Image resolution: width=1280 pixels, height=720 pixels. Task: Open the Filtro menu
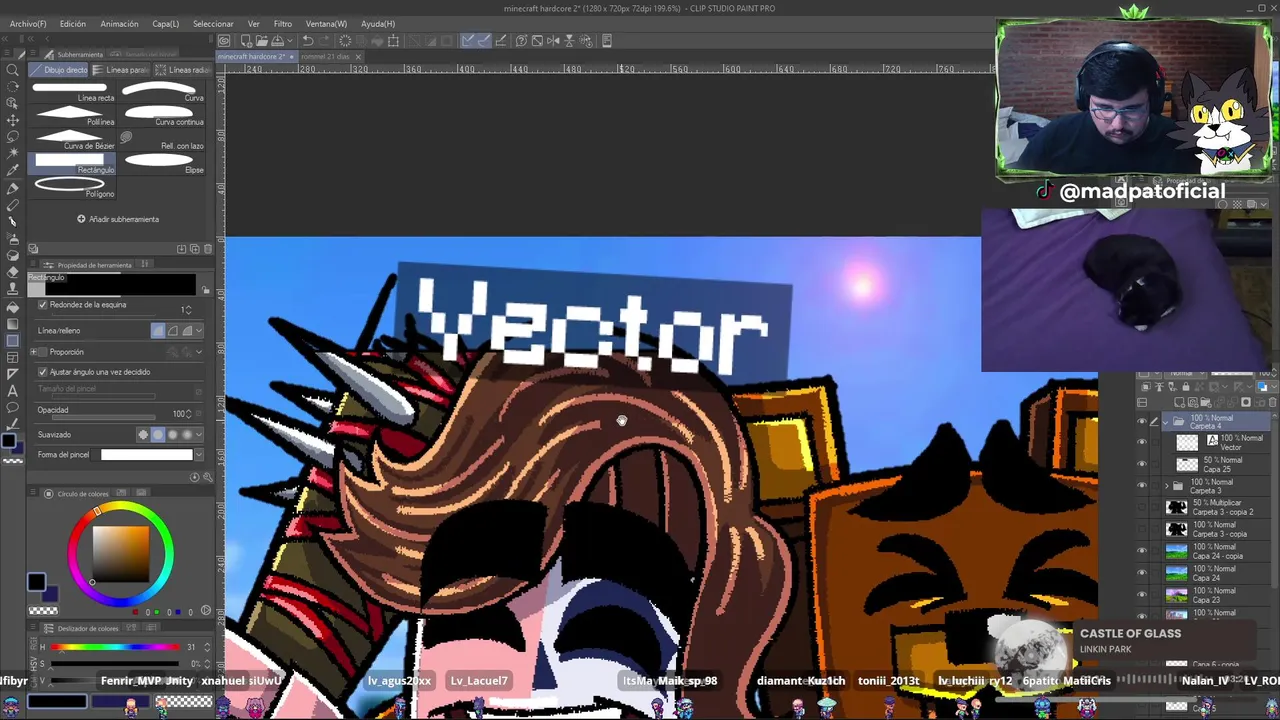pos(283,23)
